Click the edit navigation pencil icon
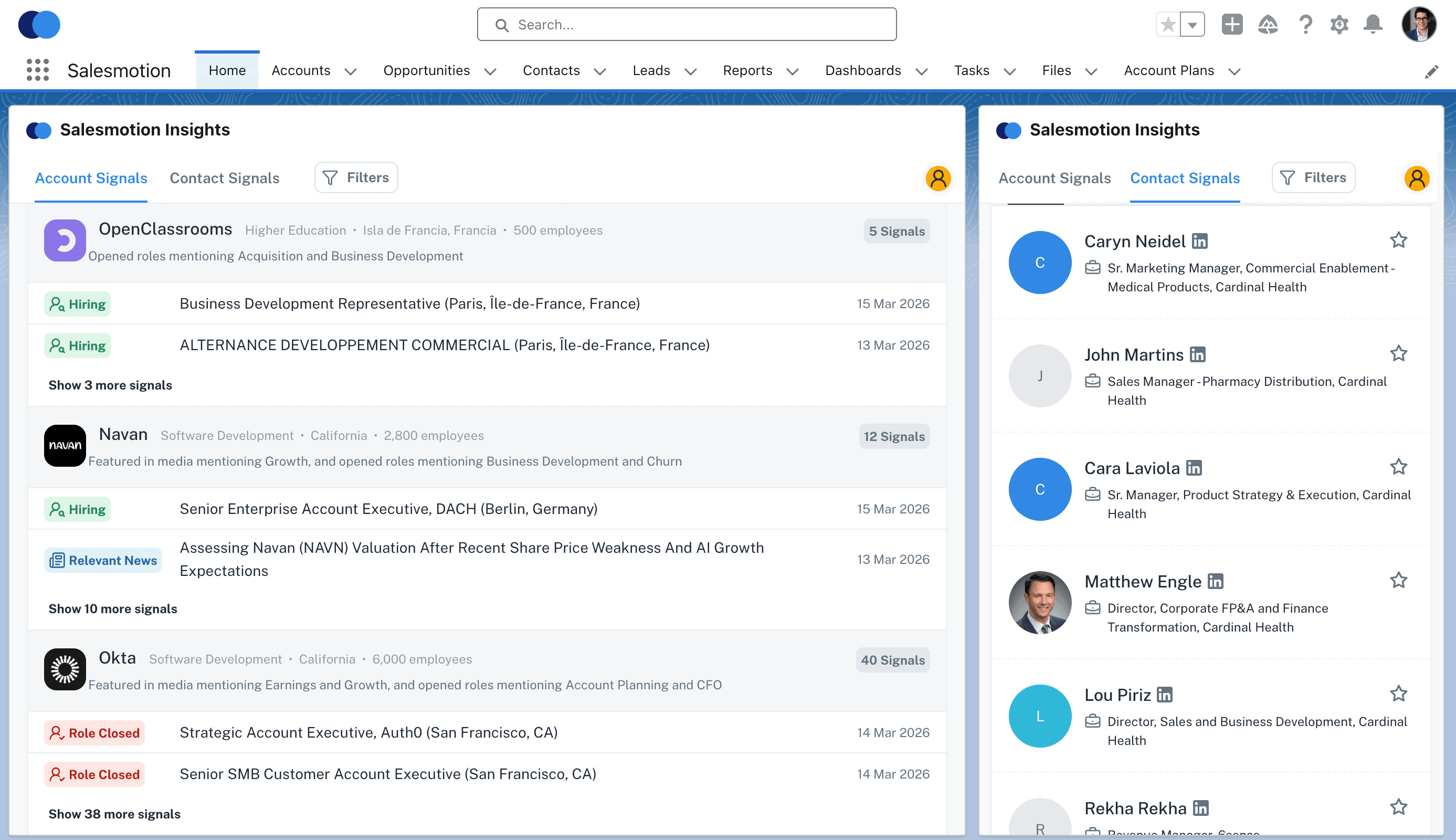 1431,71
